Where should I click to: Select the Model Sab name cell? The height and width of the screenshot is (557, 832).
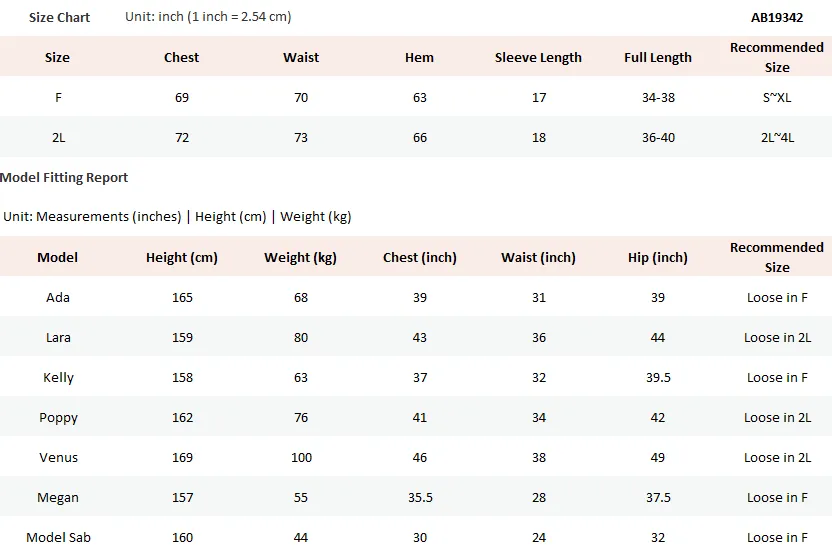pos(58,537)
